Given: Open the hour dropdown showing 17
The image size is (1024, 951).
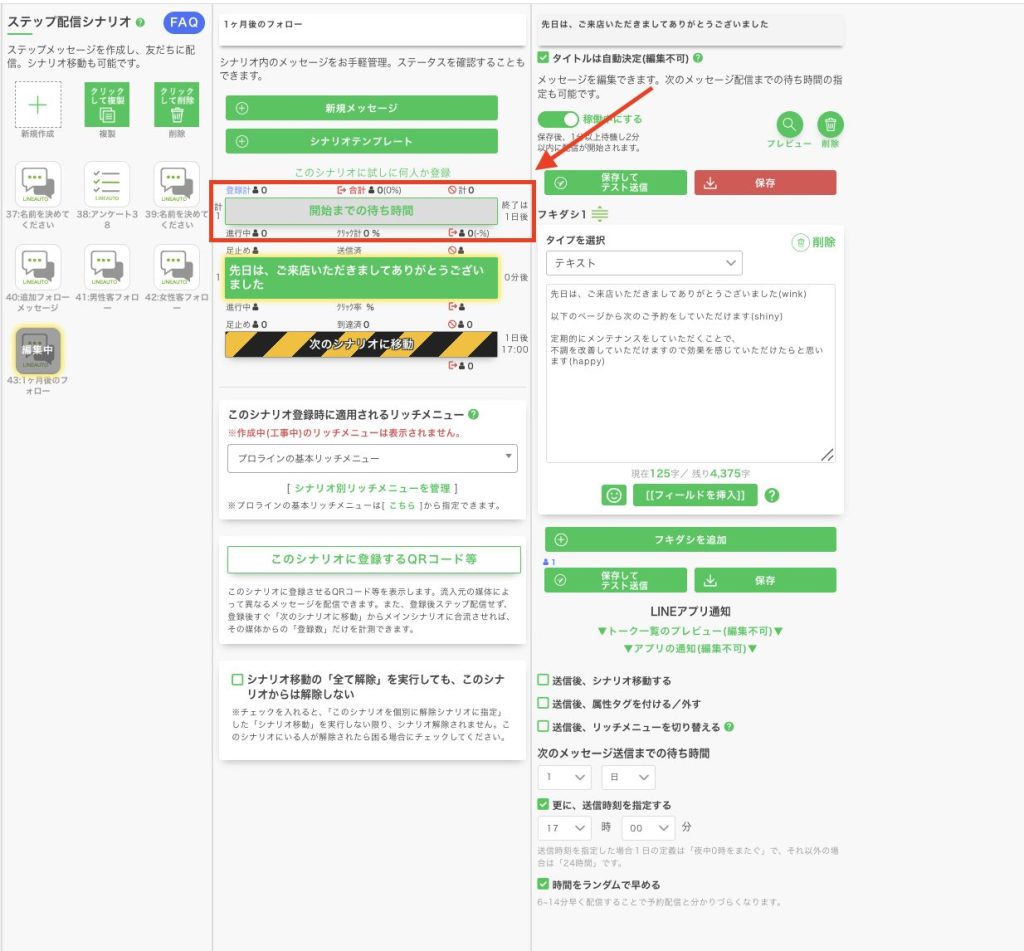Looking at the screenshot, I should [x=565, y=828].
